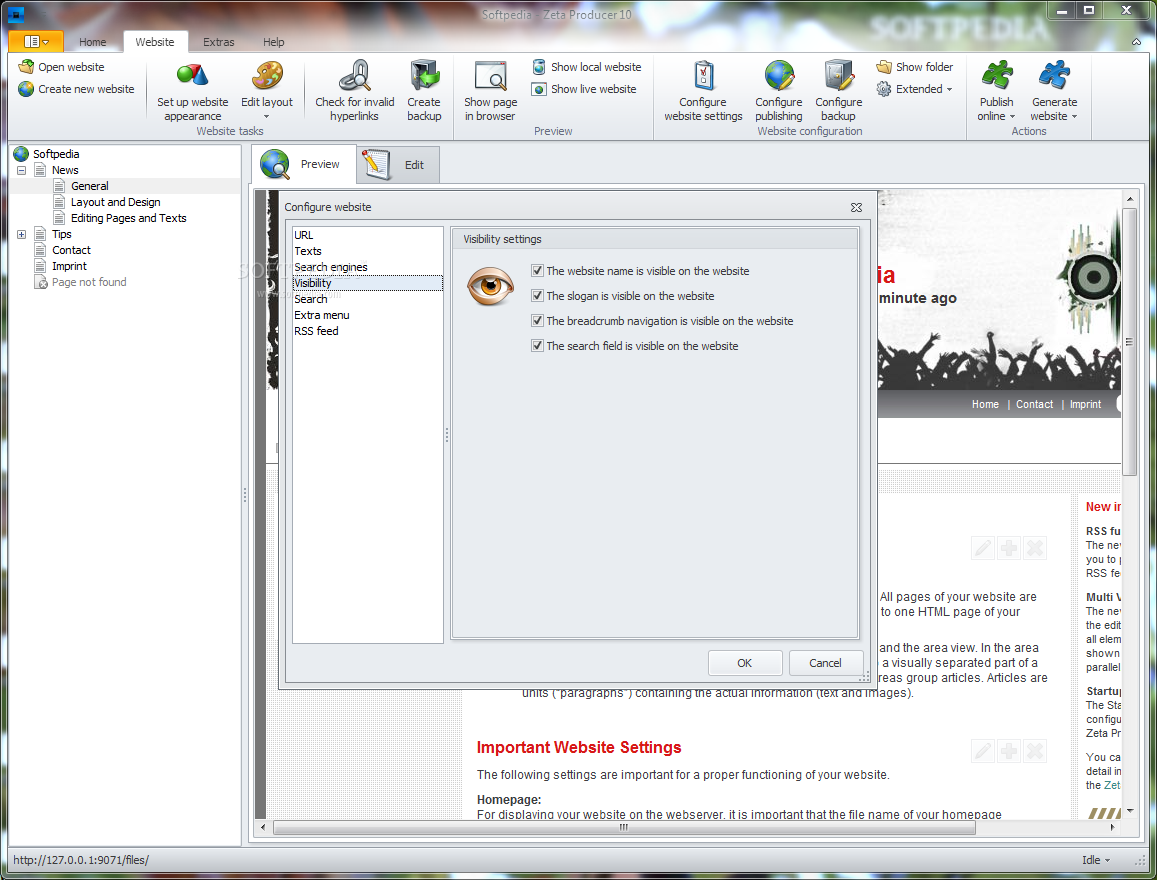Screen dimensions: 1157x880
Task: Click the application menu button
Action: pyautogui.click(x=35, y=41)
